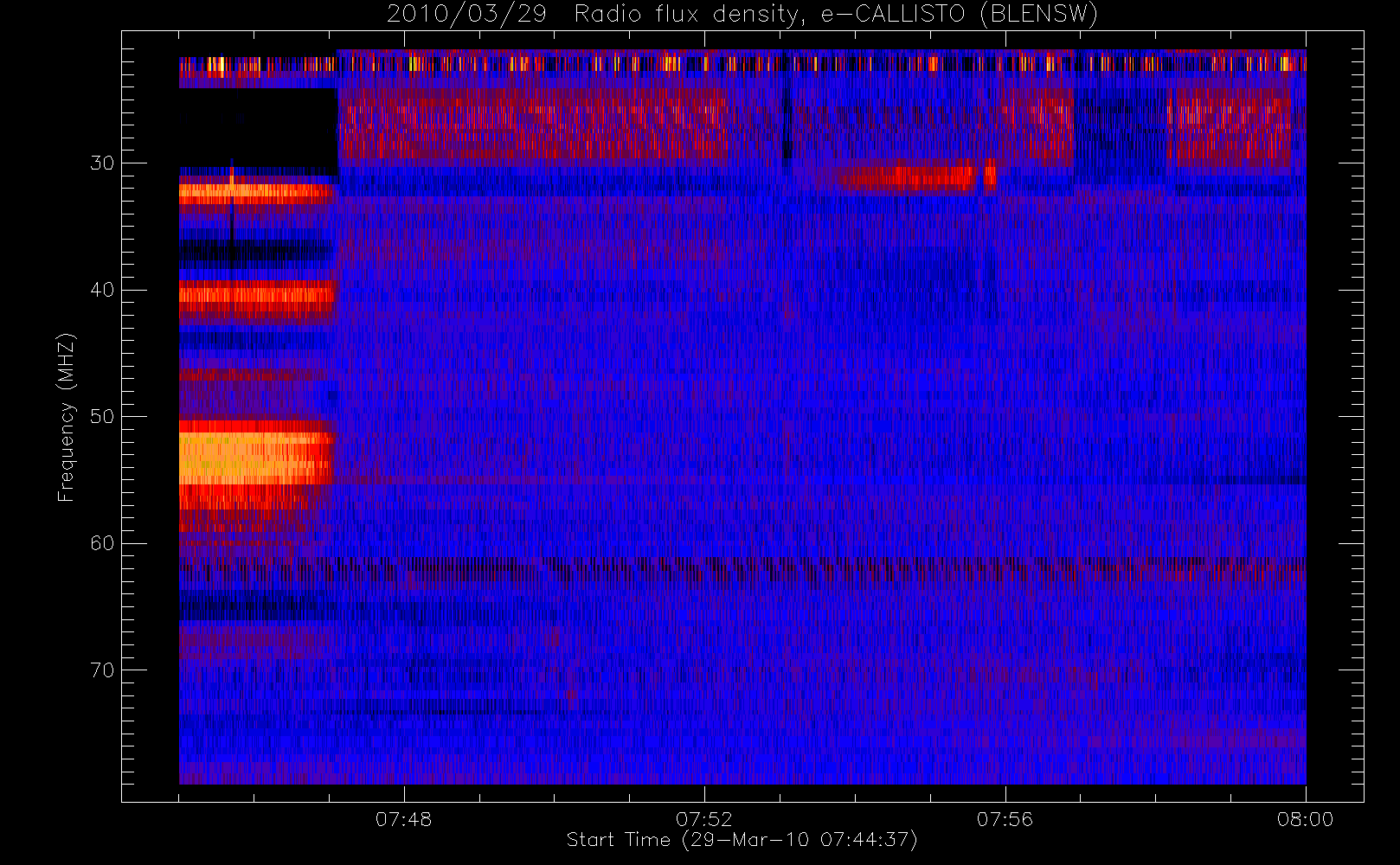1400x865 pixels.
Task: Click the 'Start Time (29-Mar-10 07:44:37)' label
Action: pos(742,840)
